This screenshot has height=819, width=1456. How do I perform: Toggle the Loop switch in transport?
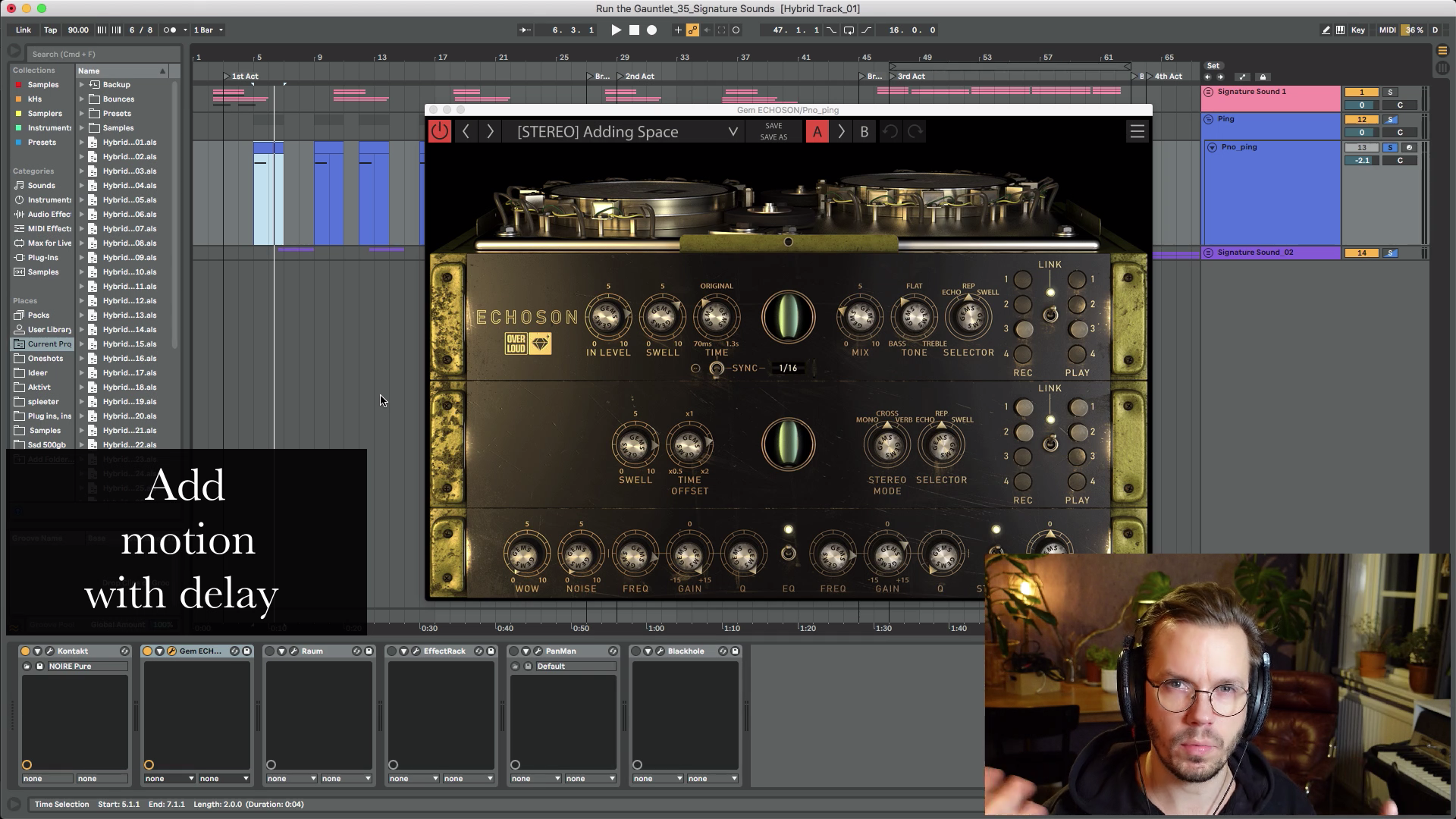click(x=849, y=30)
